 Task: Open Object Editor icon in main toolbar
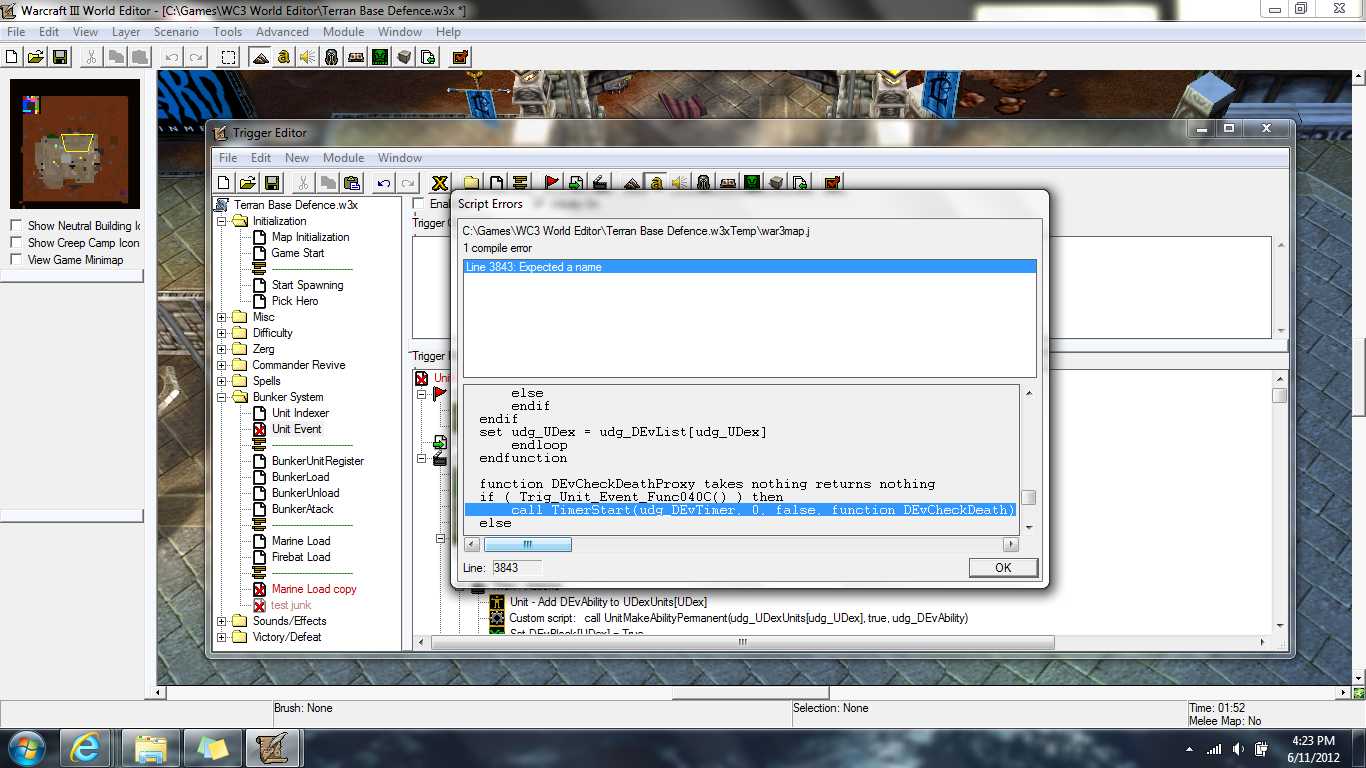(x=332, y=58)
